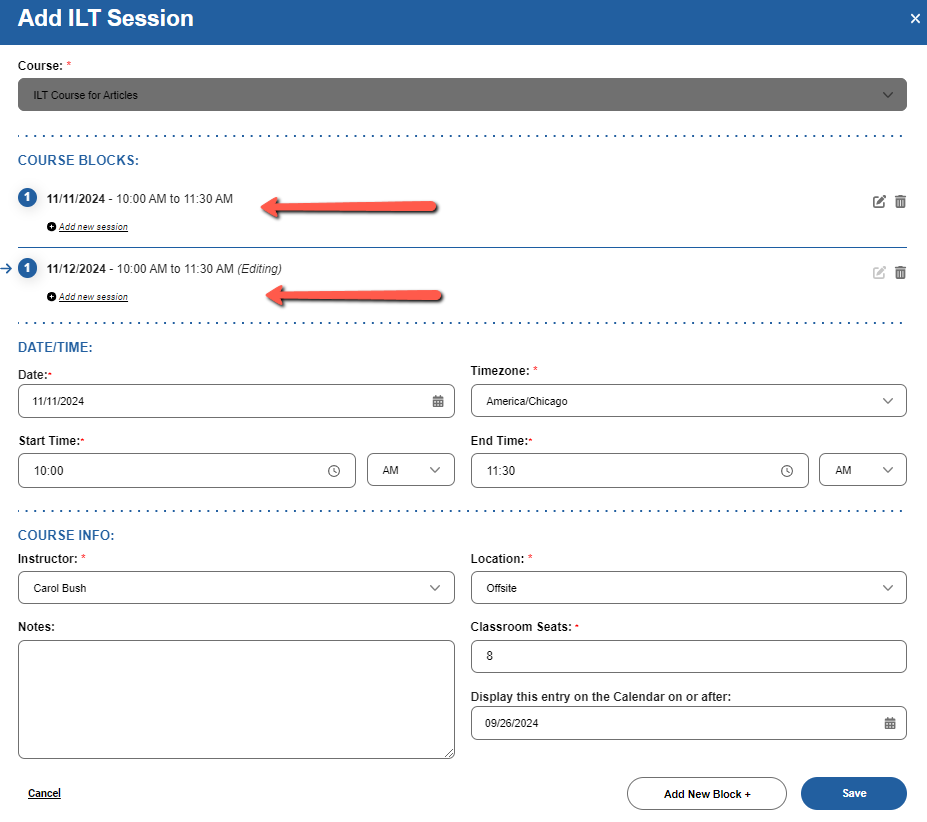
Task: Click Add New Block +
Action: (x=706, y=793)
